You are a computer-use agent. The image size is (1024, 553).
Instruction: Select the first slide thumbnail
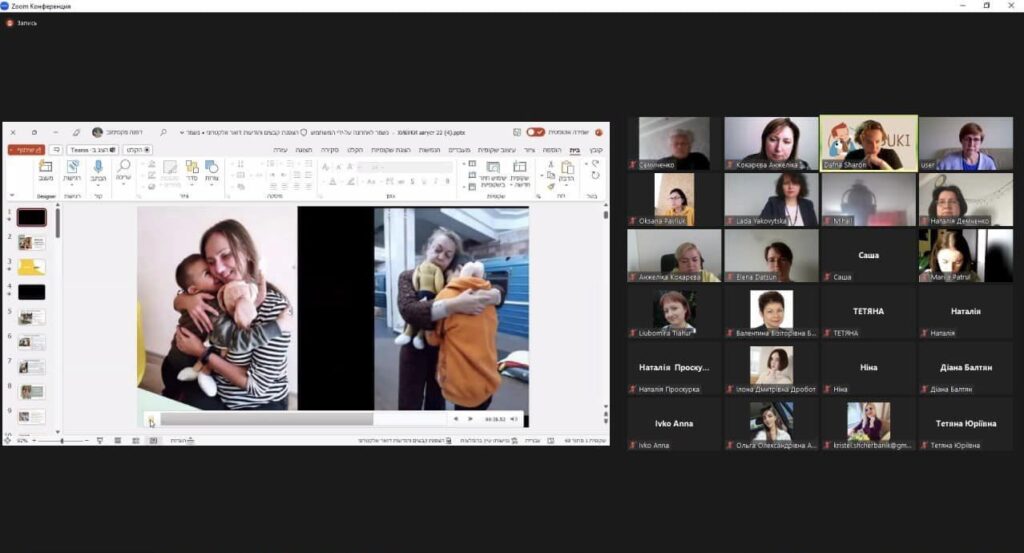pos(32,217)
